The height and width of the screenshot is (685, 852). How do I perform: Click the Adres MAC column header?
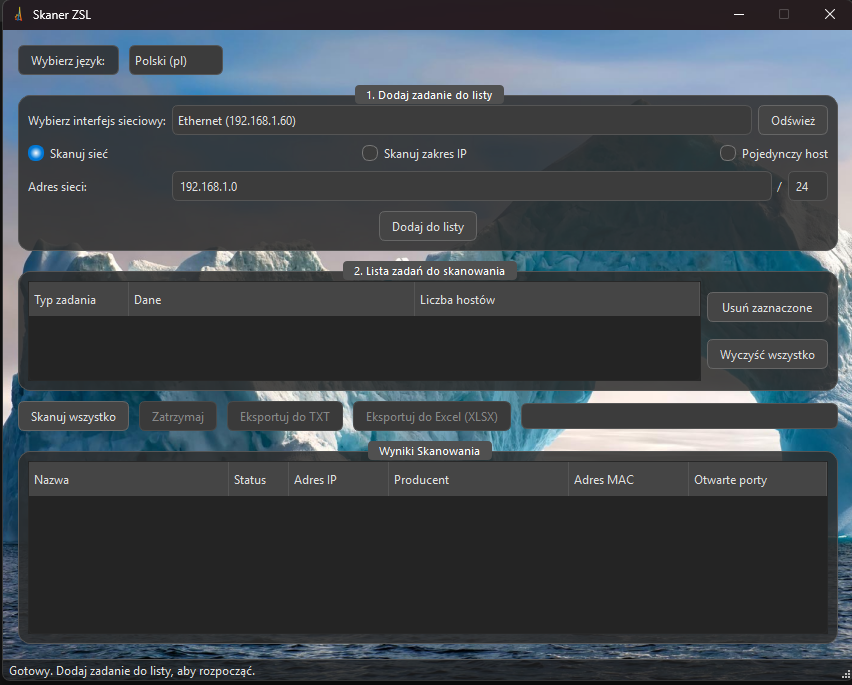tap(627, 480)
